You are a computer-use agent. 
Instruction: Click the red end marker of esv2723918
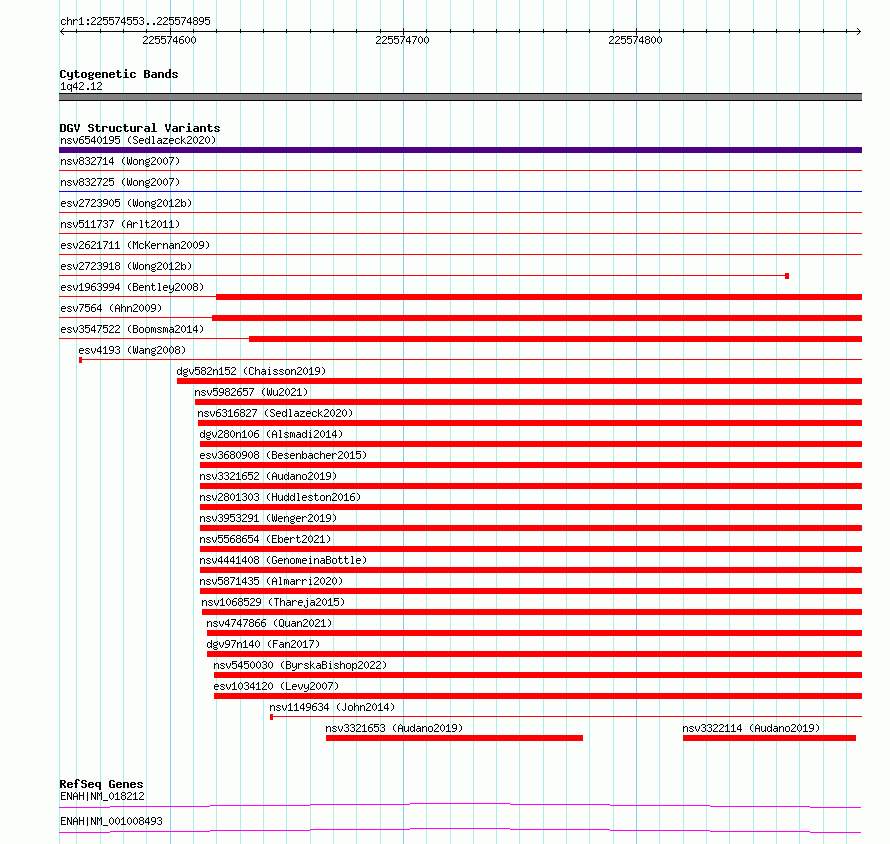(x=787, y=276)
